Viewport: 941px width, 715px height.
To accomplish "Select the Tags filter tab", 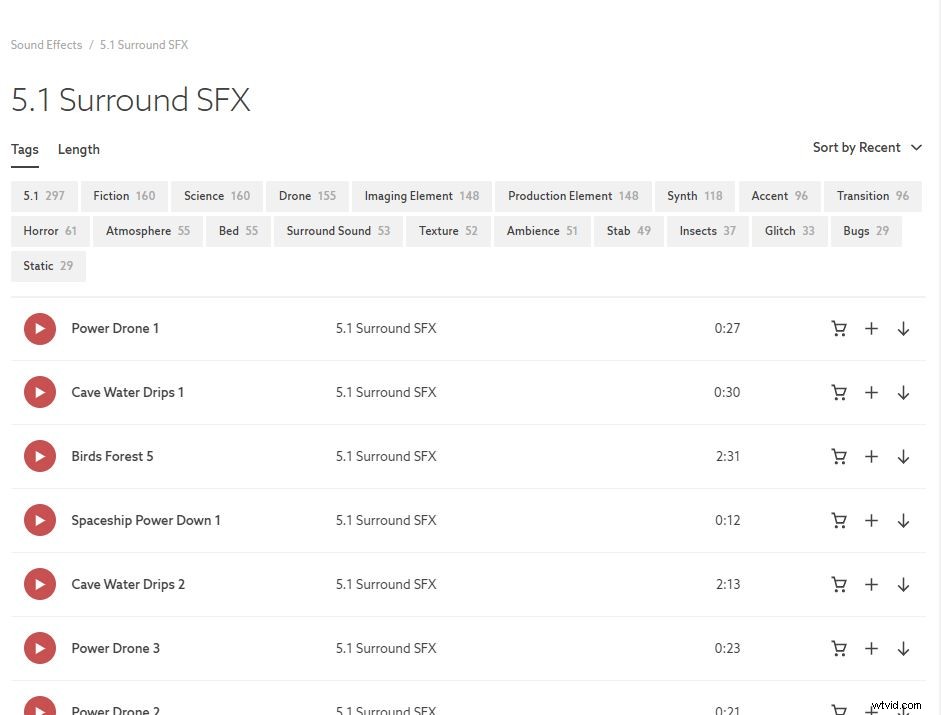I will (x=25, y=149).
